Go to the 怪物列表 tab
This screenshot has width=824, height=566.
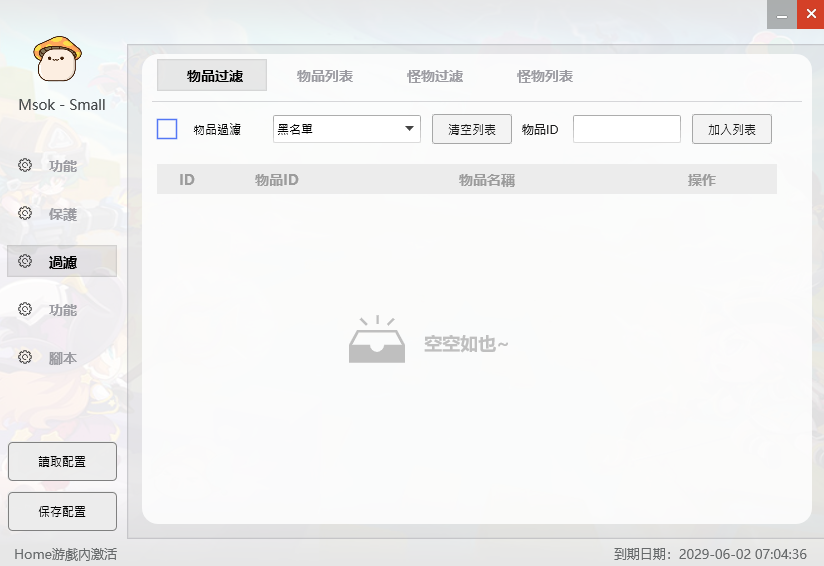pyautogui.click(x=545, y=76)
